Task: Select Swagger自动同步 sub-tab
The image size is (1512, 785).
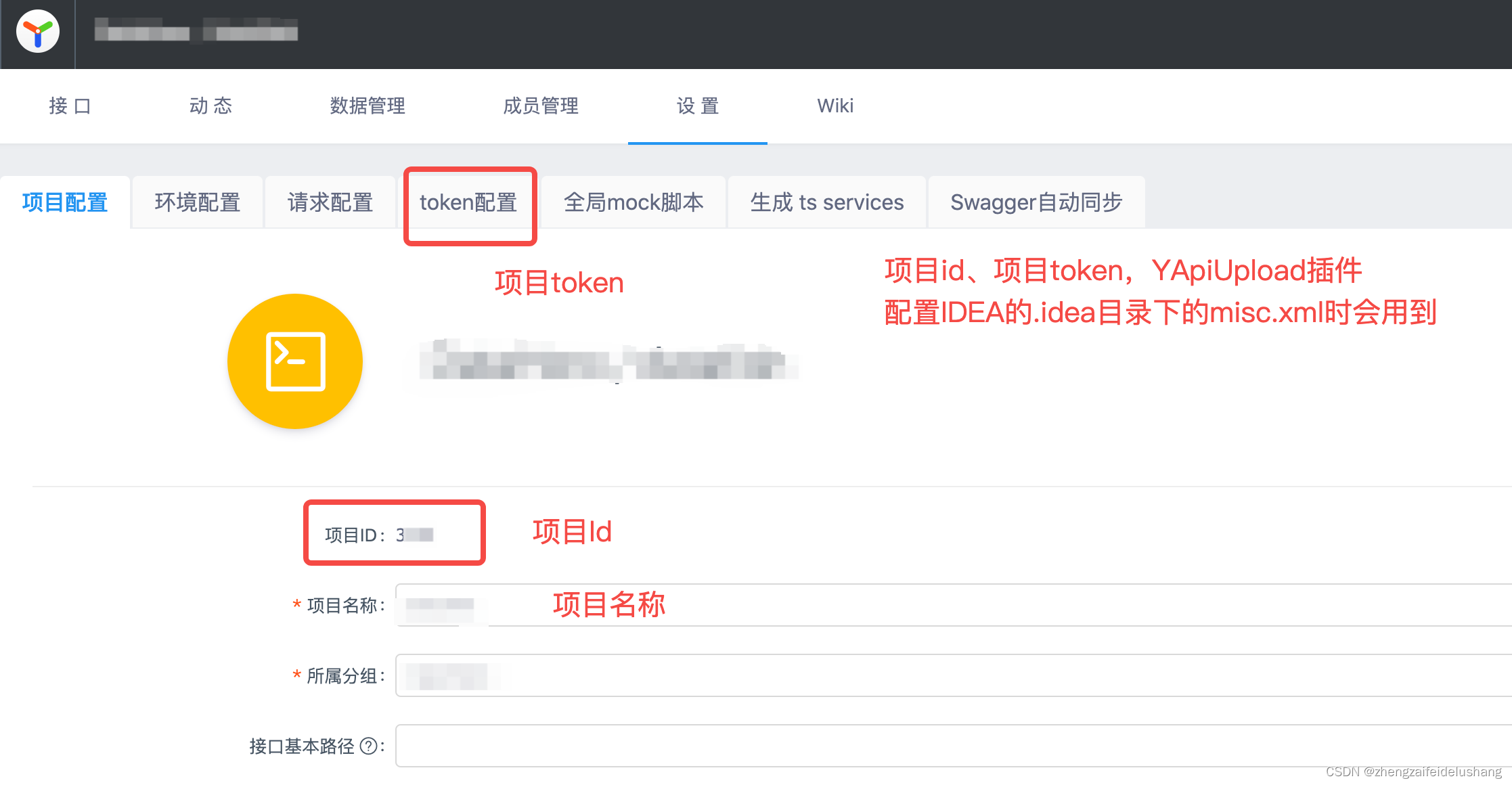Action: pyautogui.click(x=1036, y=202)
